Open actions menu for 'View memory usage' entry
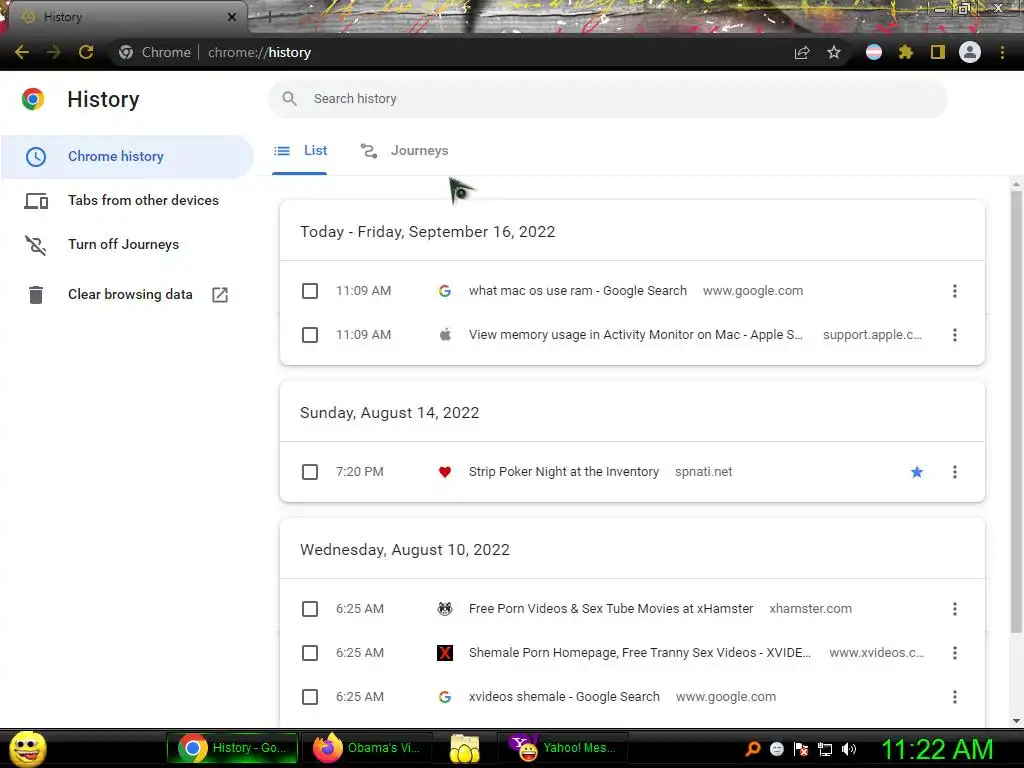1024x768 pixels. tap(955, 335)
